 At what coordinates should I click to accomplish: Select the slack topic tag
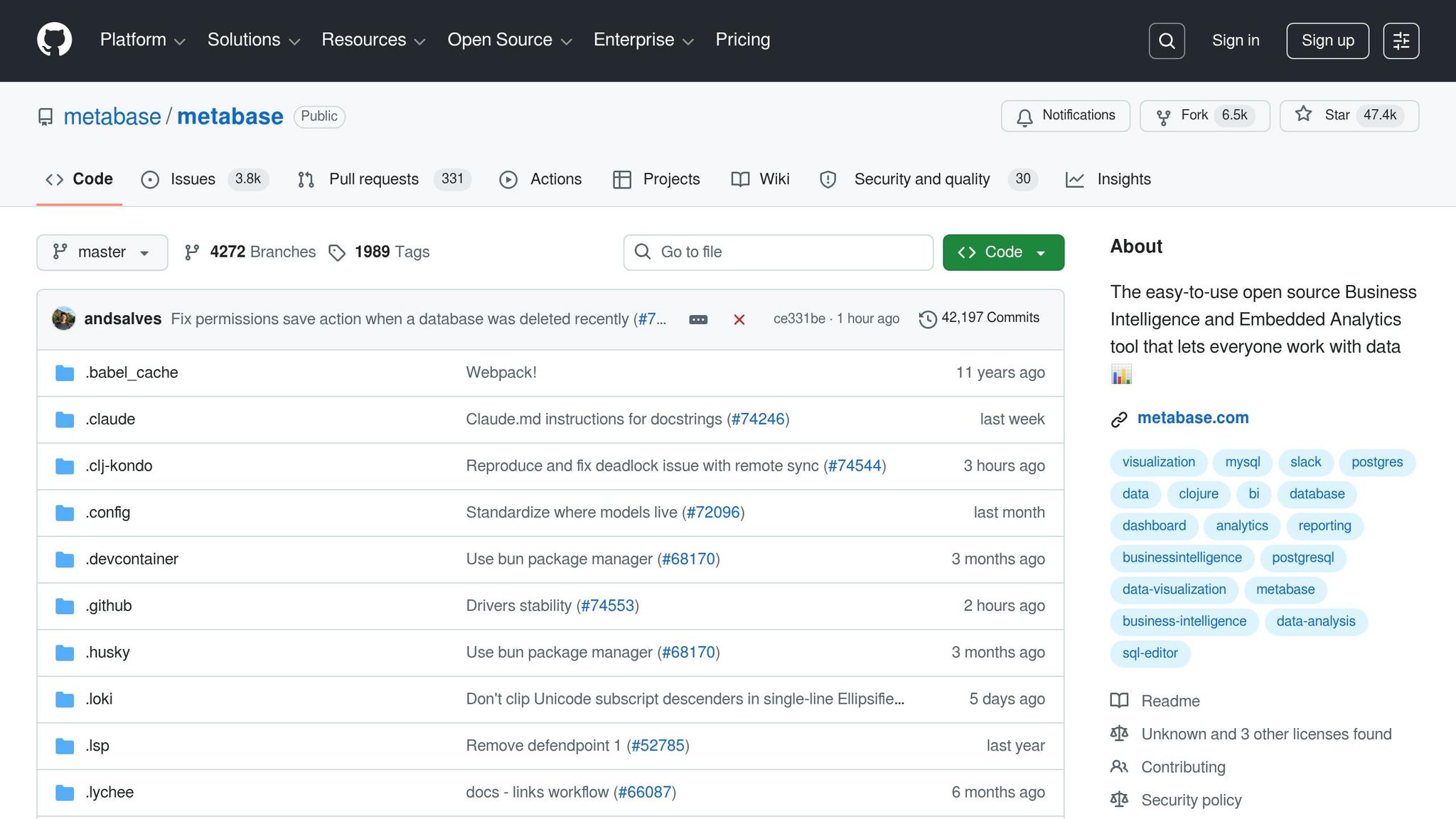[1306, 462]
